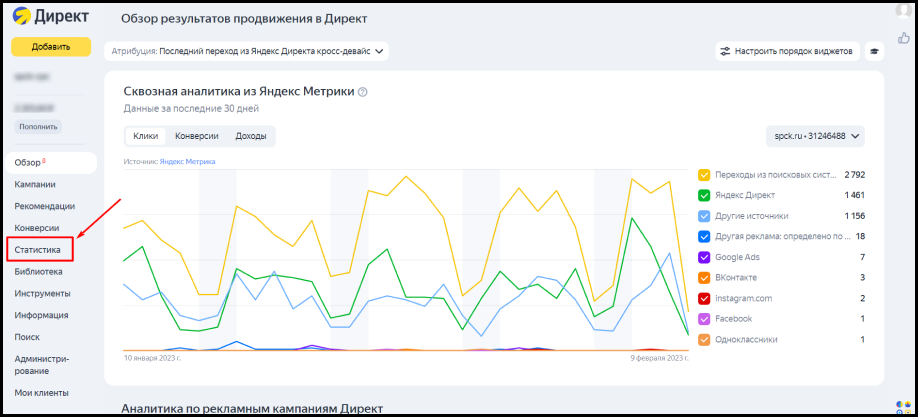Open the Поиск sidebar section
The width and height of the screenshot is (918, 417).
click(x=28, y=337)
